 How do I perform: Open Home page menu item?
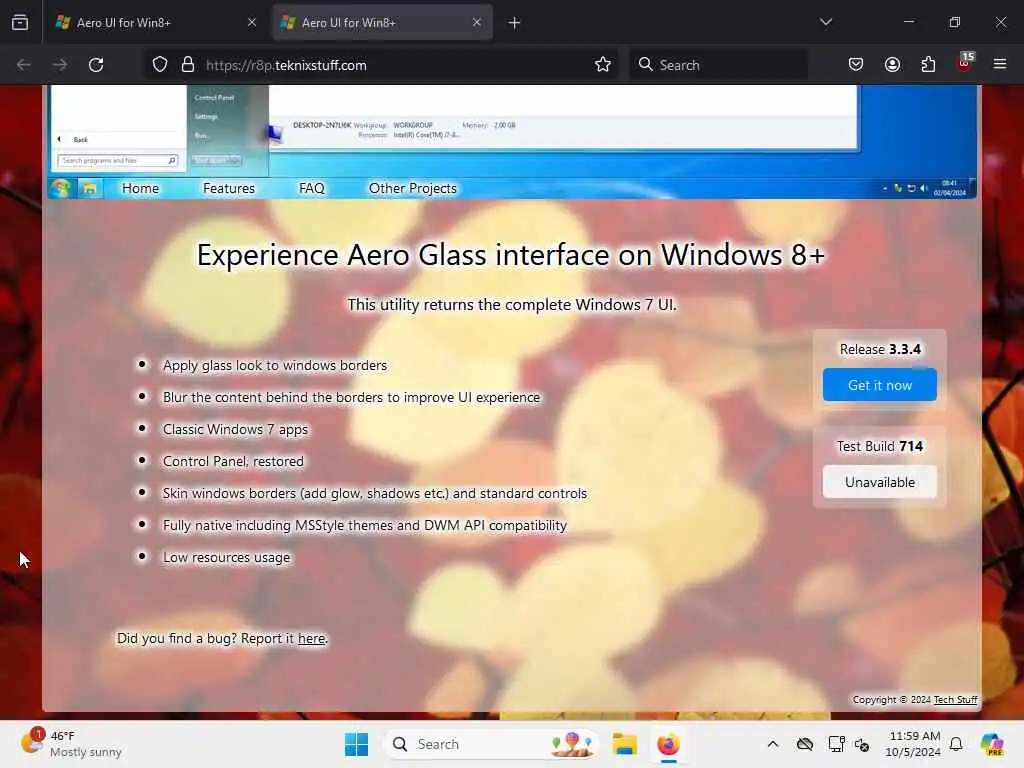140,188
